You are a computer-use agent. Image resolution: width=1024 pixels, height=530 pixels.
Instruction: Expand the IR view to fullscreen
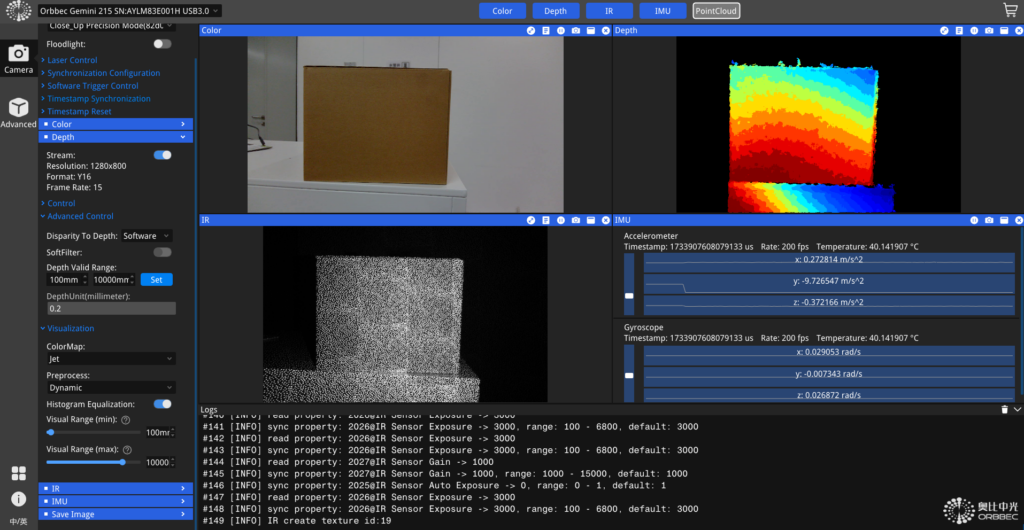click(x=531, y=221)
